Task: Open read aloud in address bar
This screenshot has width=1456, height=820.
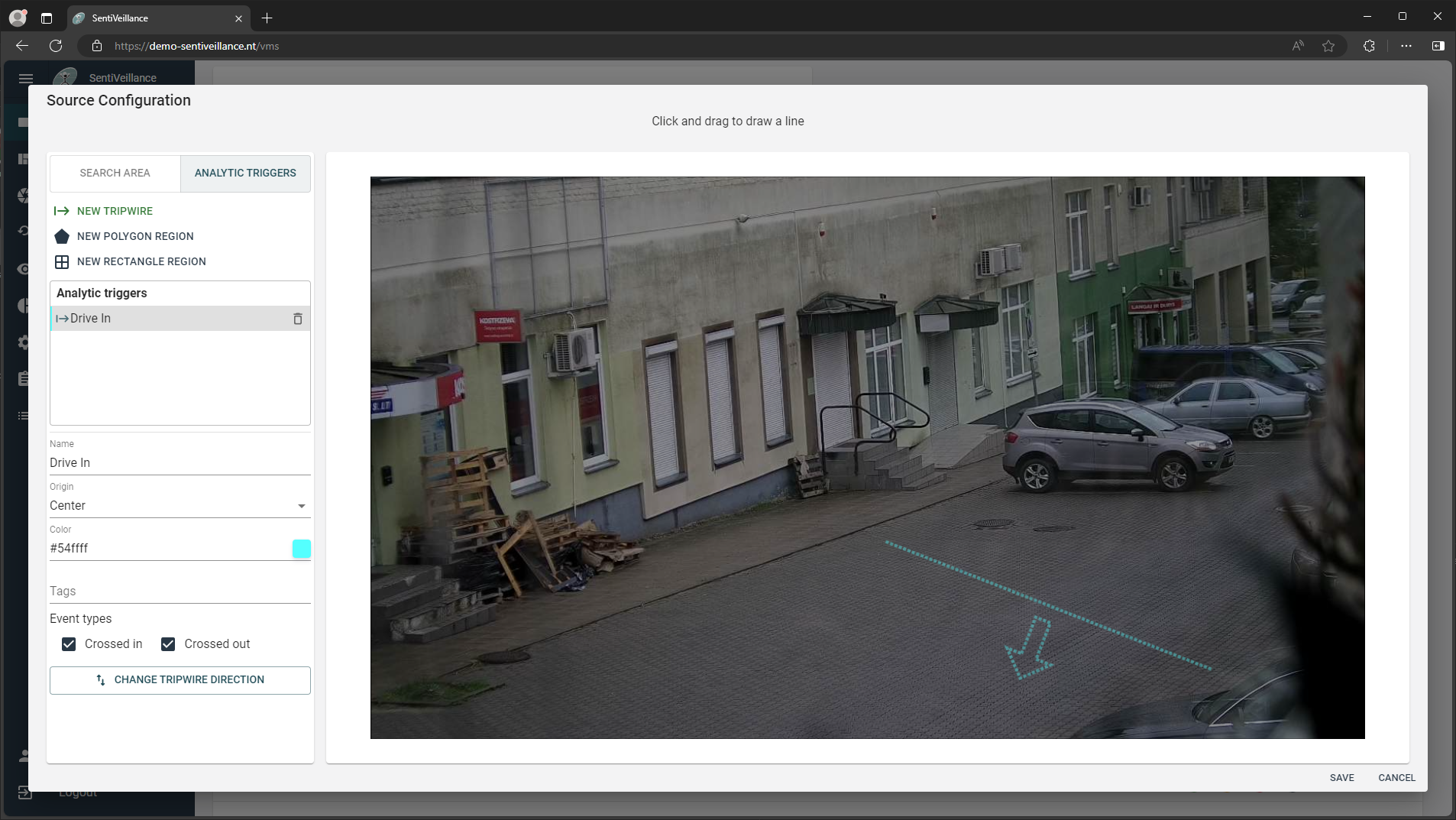Action: click(x=1298, y=46)
